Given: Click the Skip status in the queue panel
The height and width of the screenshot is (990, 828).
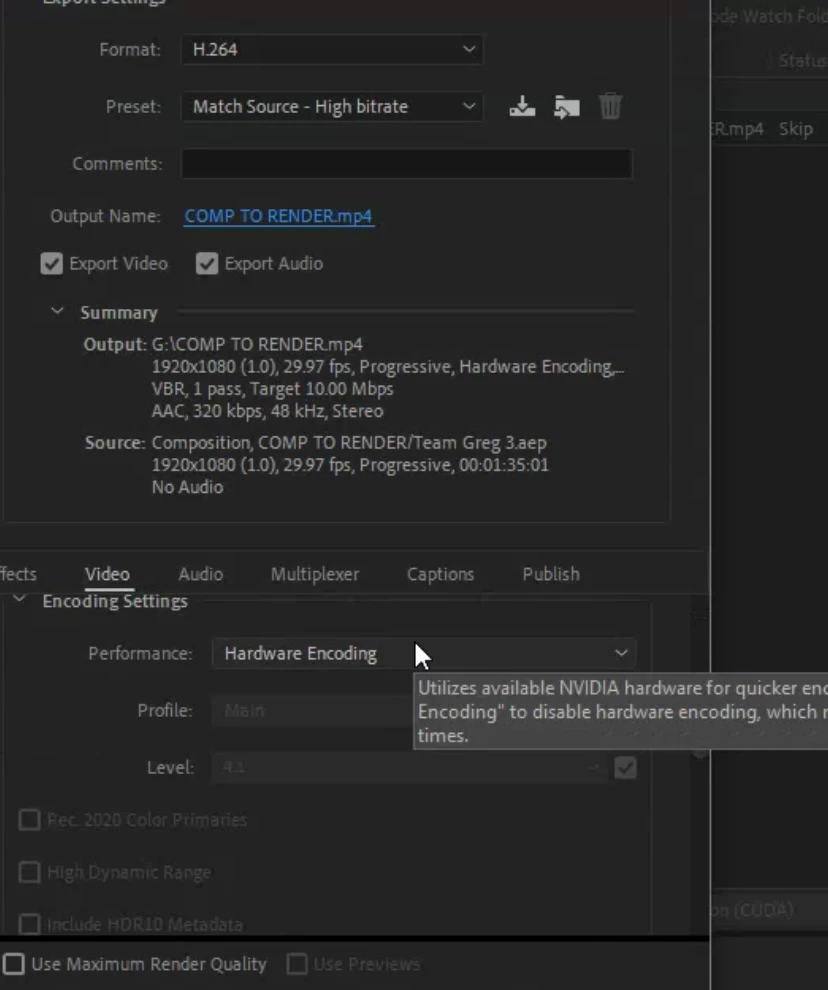Looking at the screenshot, I should pyautogui.click(x=796, y=129).
